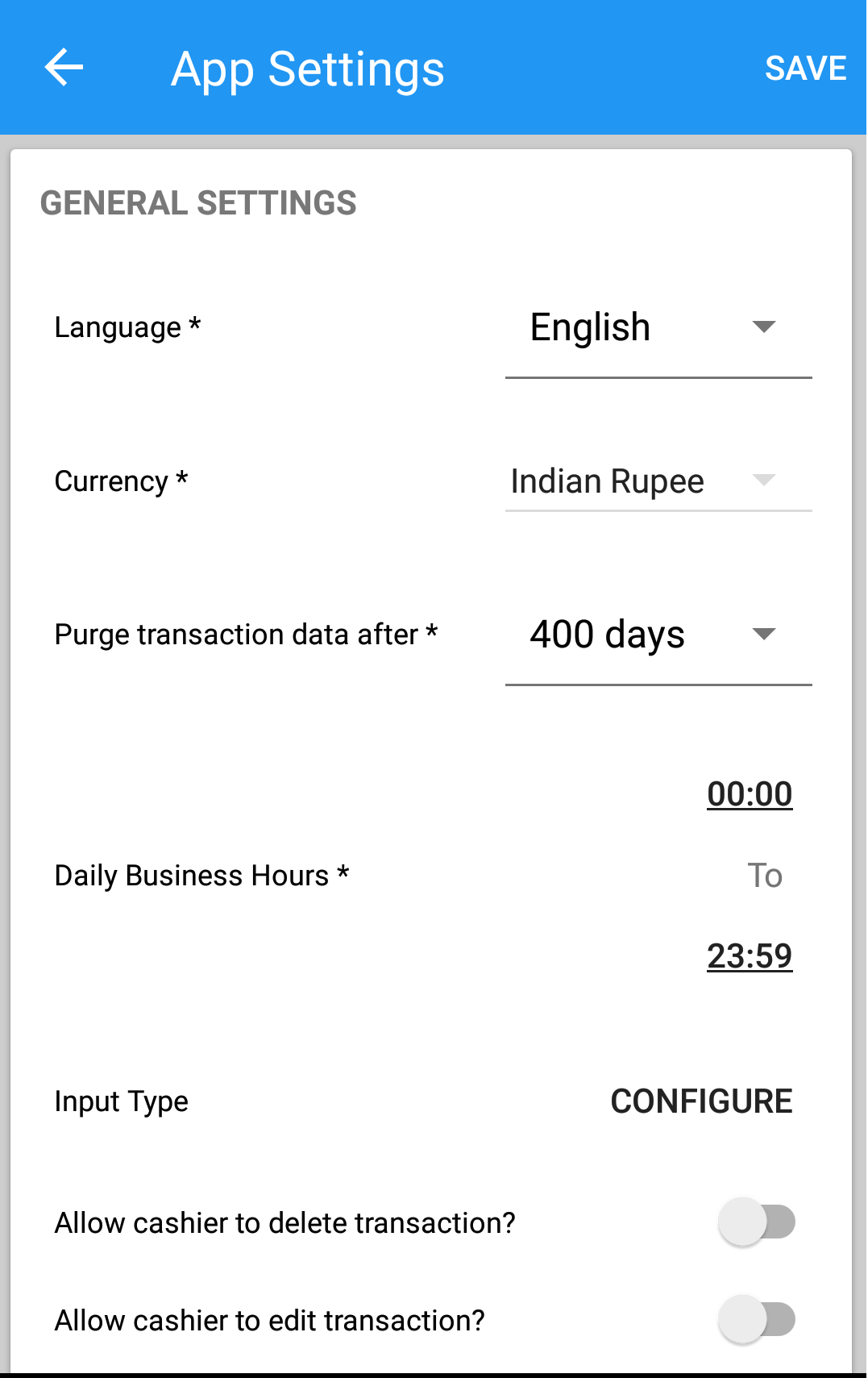The image size is (868, 1378).
Task: Click the Language dropdown arrow
Action: pyautogui.click(x=763, y=327)
